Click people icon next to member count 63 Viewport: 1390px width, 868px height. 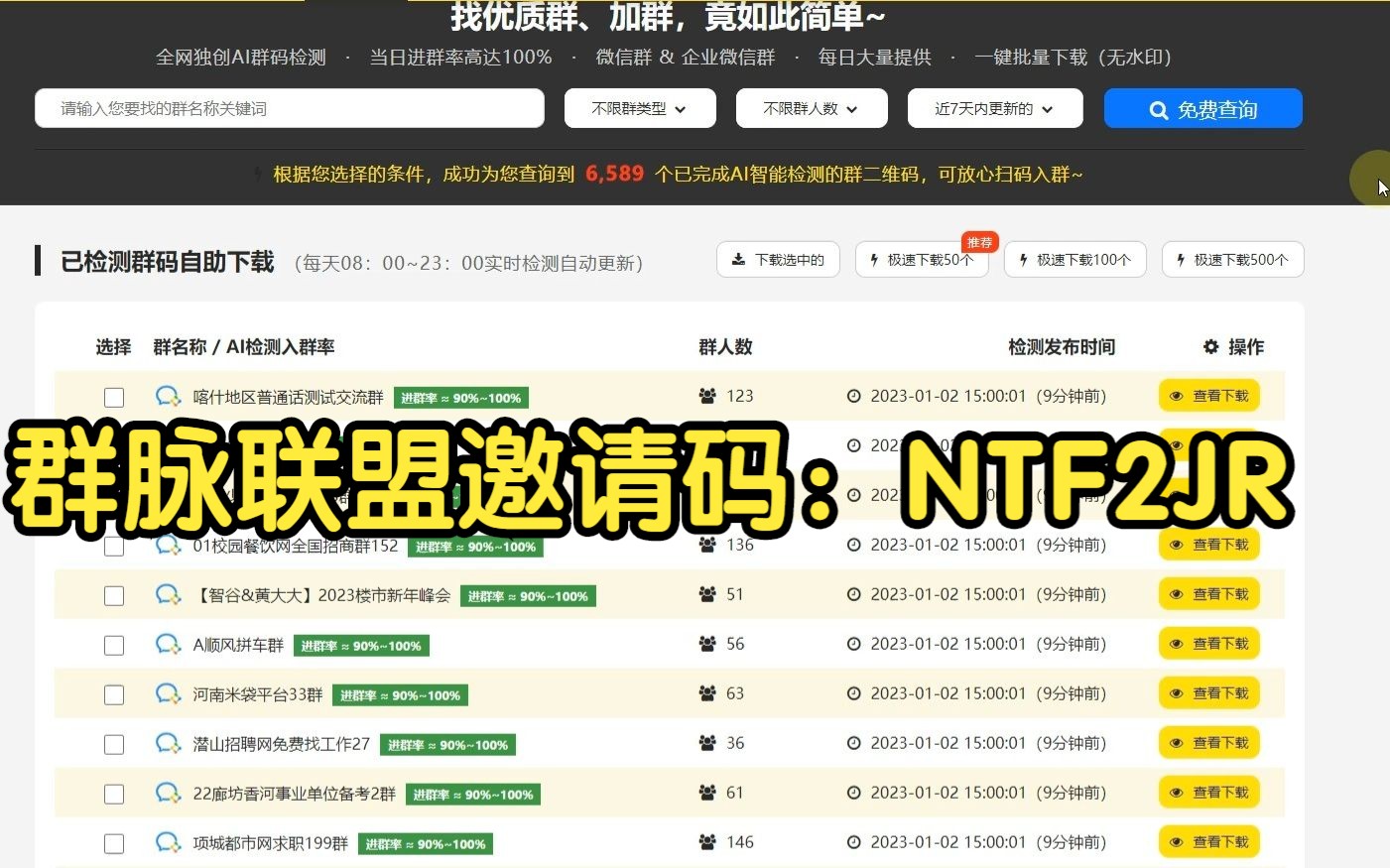coord(707,693)
